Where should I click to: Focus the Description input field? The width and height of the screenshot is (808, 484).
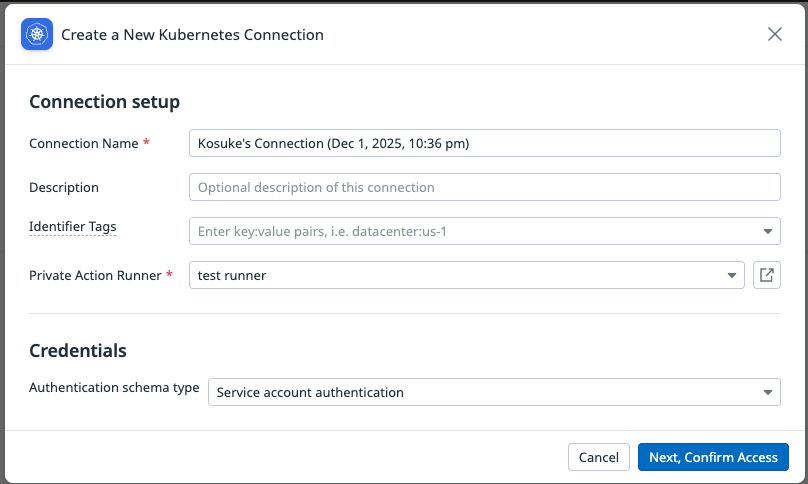coord(484,187)
